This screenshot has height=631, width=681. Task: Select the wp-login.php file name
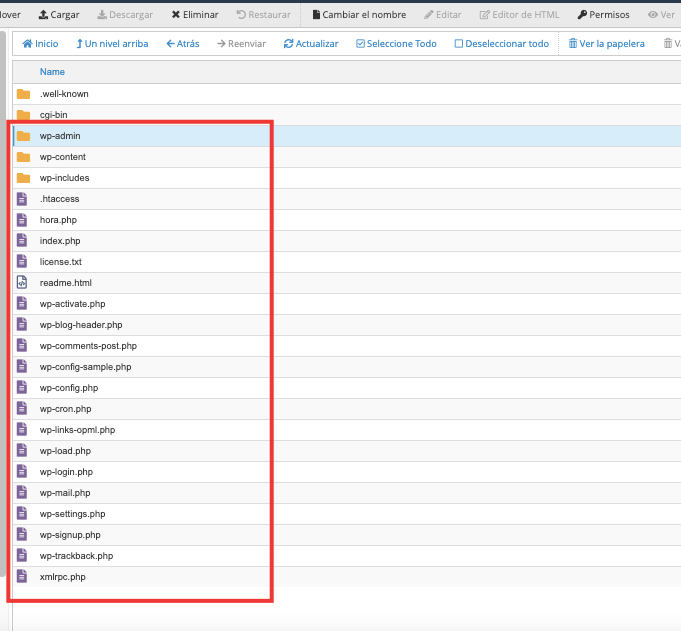pos(66,472)
